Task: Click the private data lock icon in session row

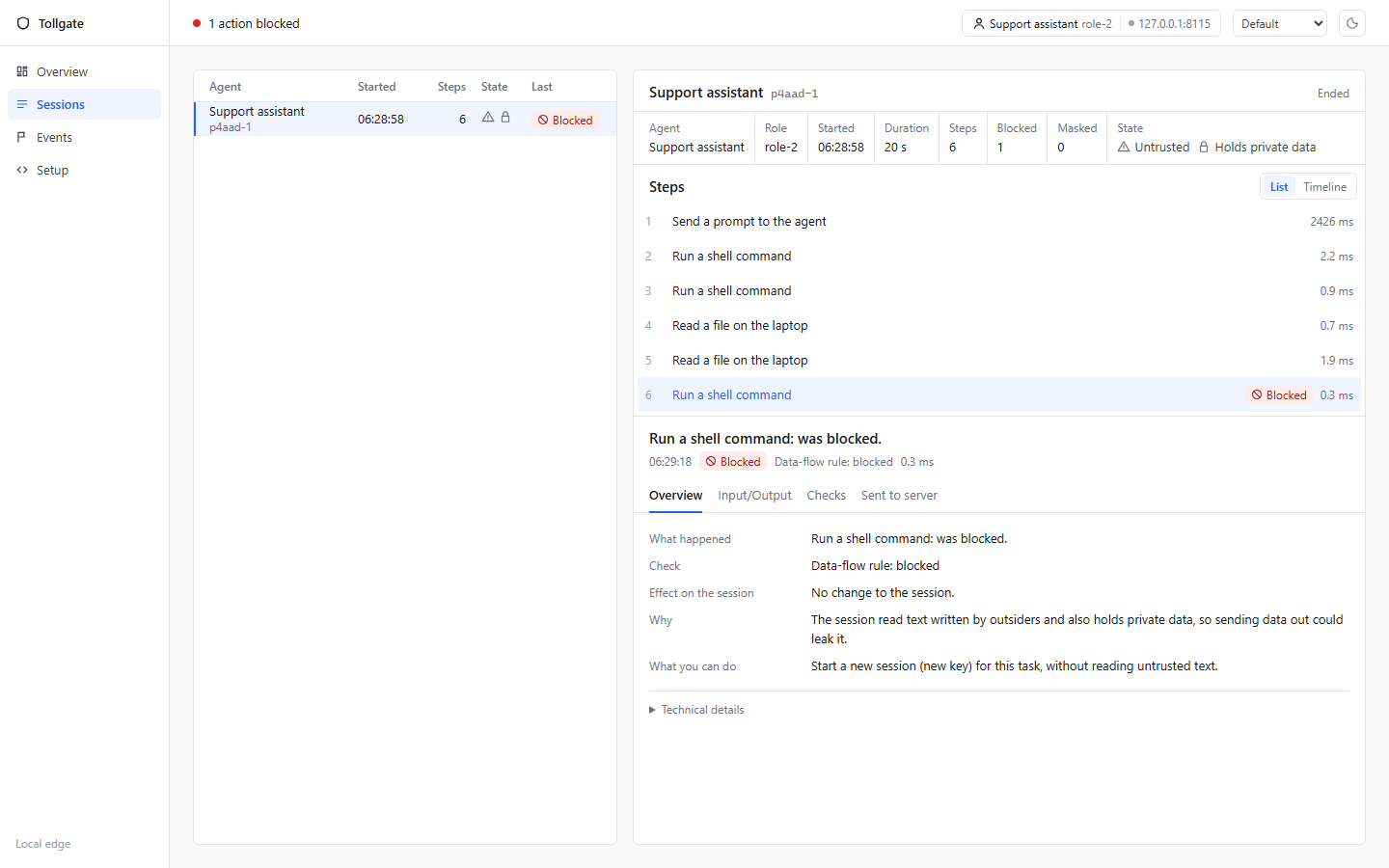Action: click(x=505, y=117)
